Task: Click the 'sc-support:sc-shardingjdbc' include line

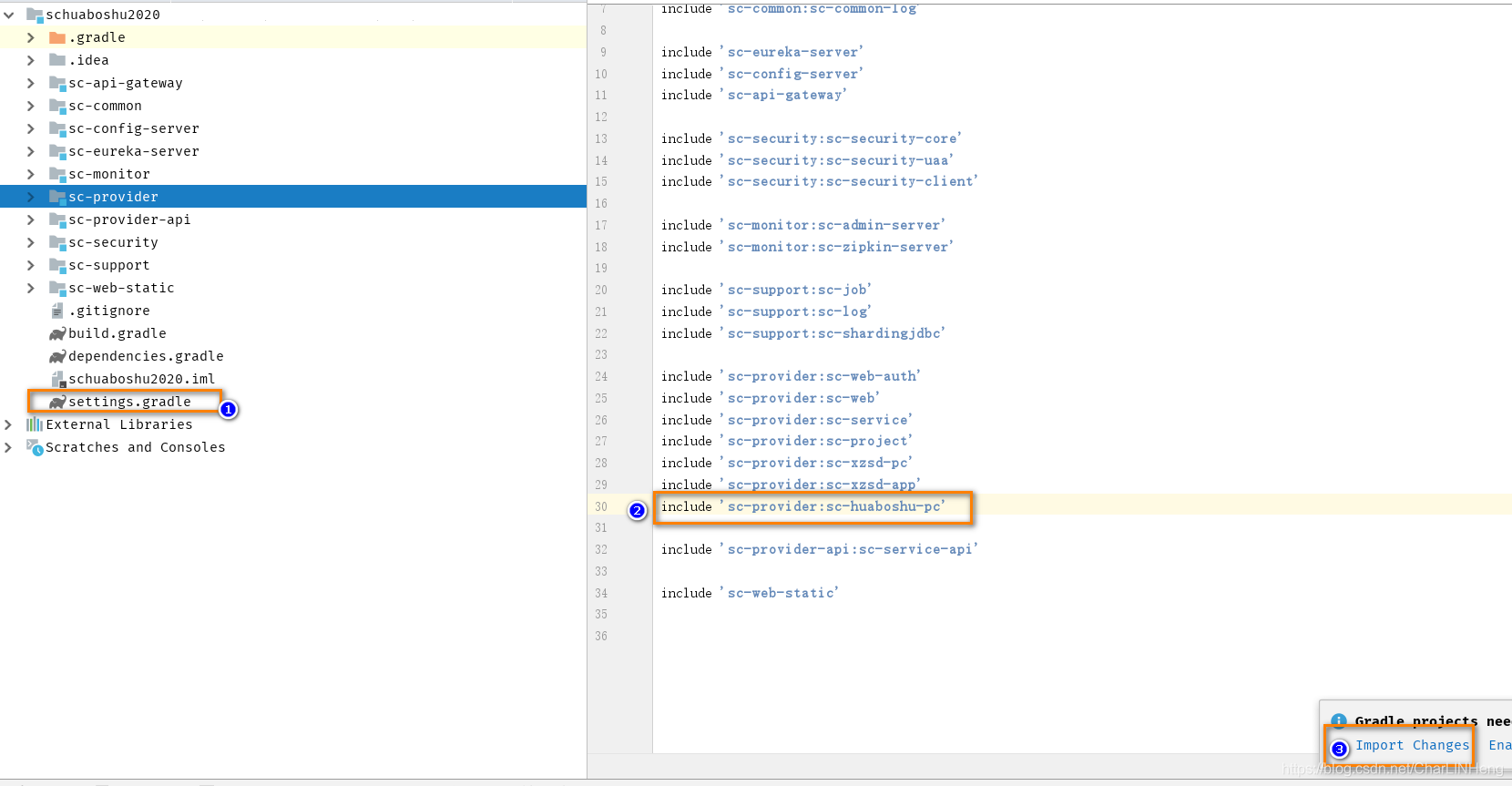Action: pyautogui.click(x=803, y=333)
